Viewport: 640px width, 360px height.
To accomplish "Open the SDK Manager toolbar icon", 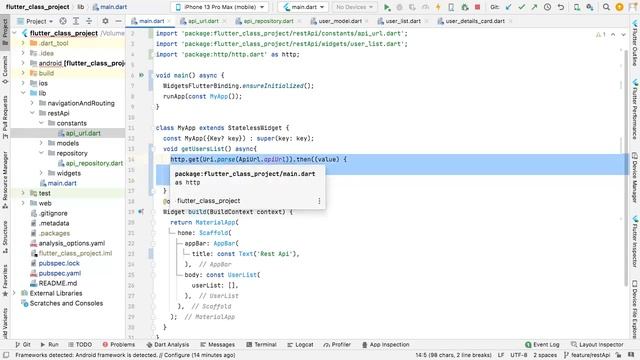I will 589,7.
